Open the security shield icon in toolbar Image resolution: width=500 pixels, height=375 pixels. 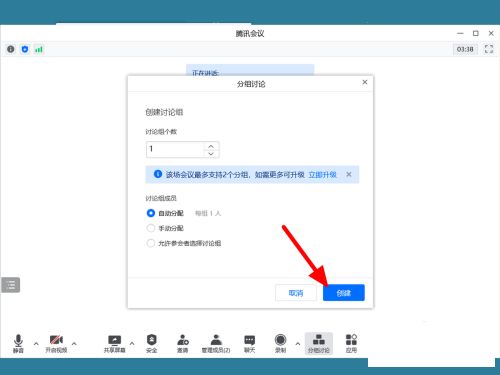[151, 340]
